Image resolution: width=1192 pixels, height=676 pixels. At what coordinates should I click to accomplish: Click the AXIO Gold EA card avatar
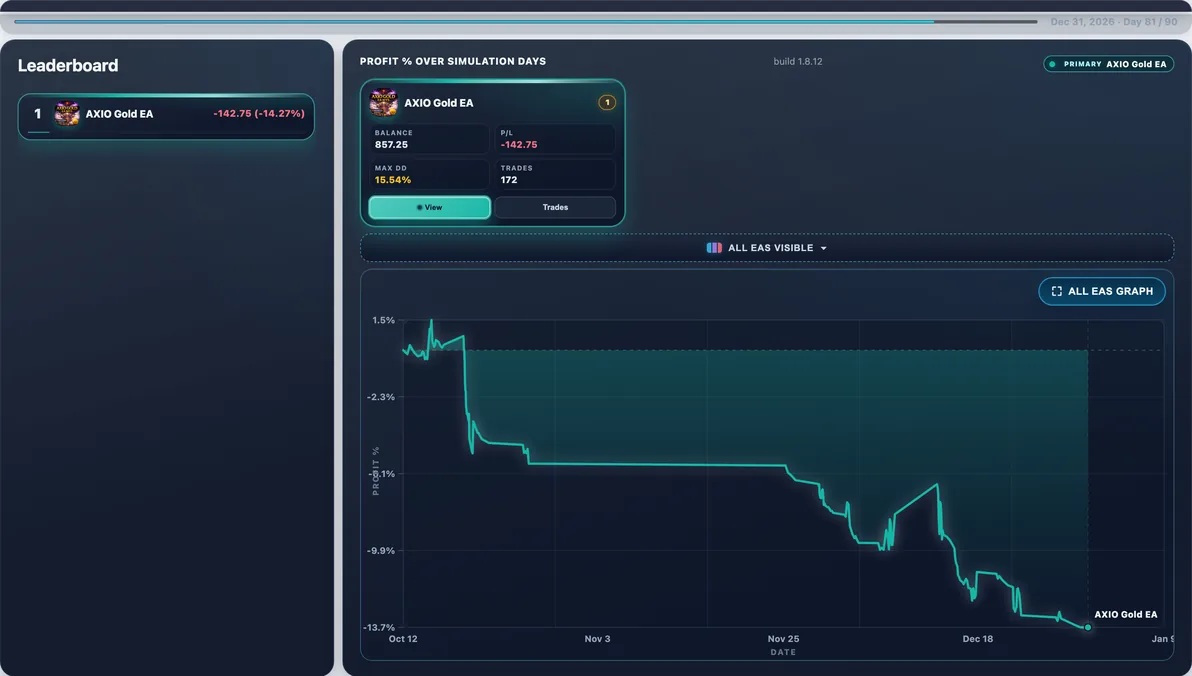coord(383,103)
